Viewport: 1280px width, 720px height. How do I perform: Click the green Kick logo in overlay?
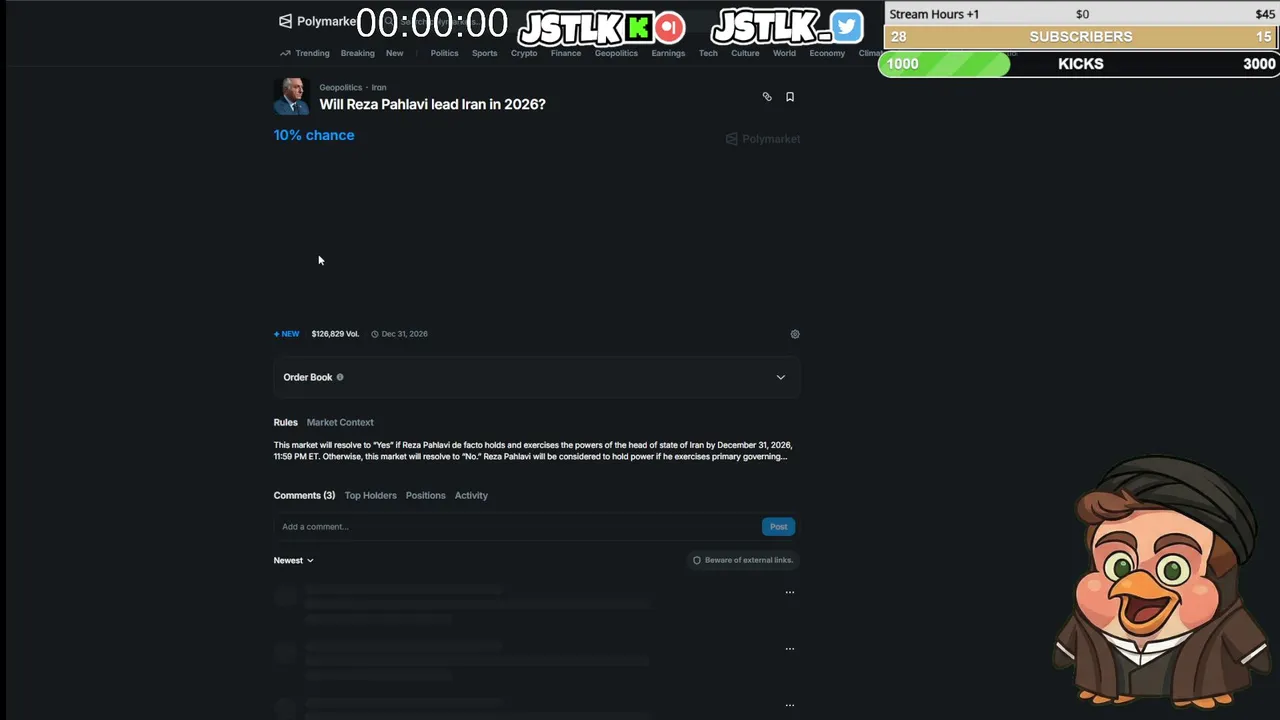[x=639, y=27]
